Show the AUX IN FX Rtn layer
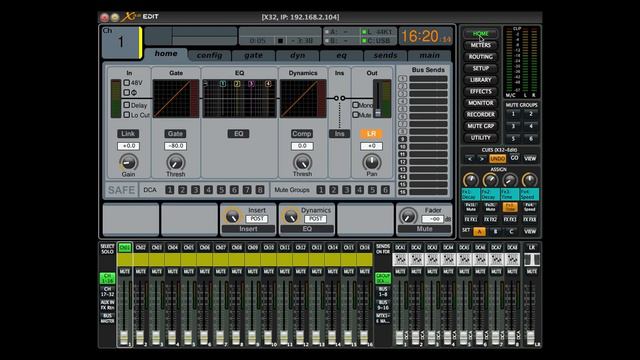 107,304
